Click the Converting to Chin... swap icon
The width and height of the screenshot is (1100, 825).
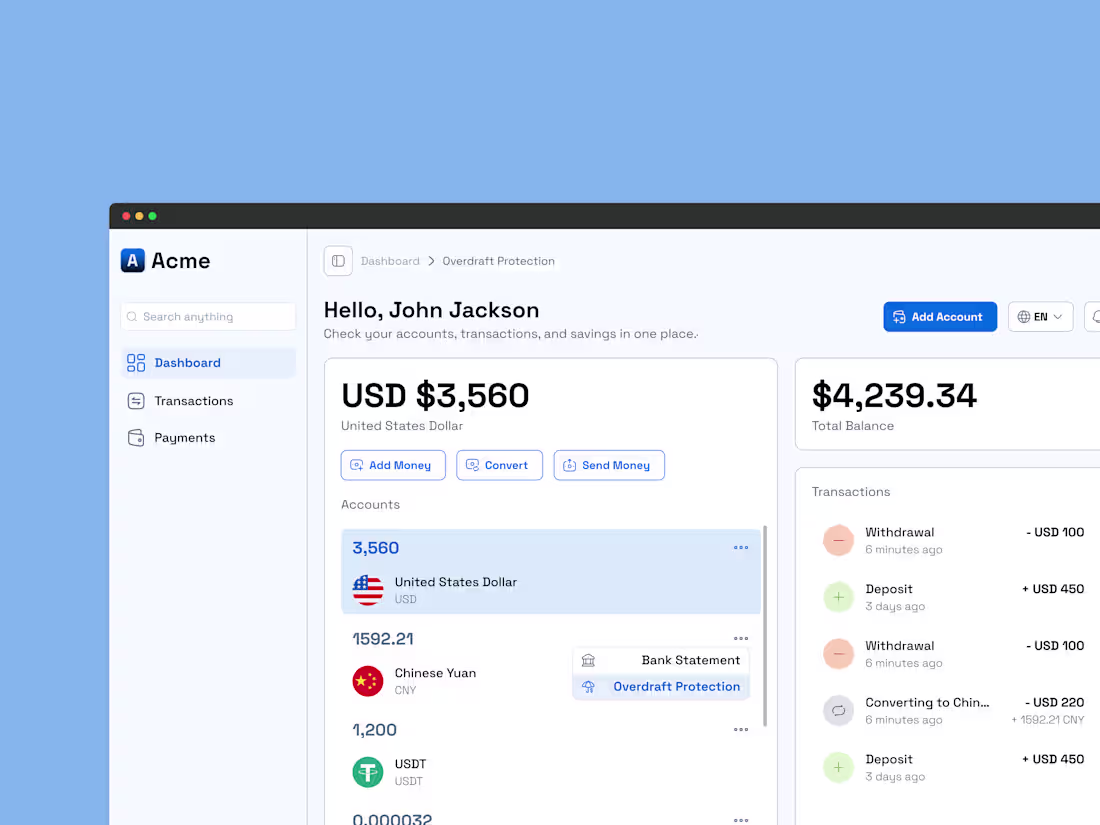click(838, 711)
